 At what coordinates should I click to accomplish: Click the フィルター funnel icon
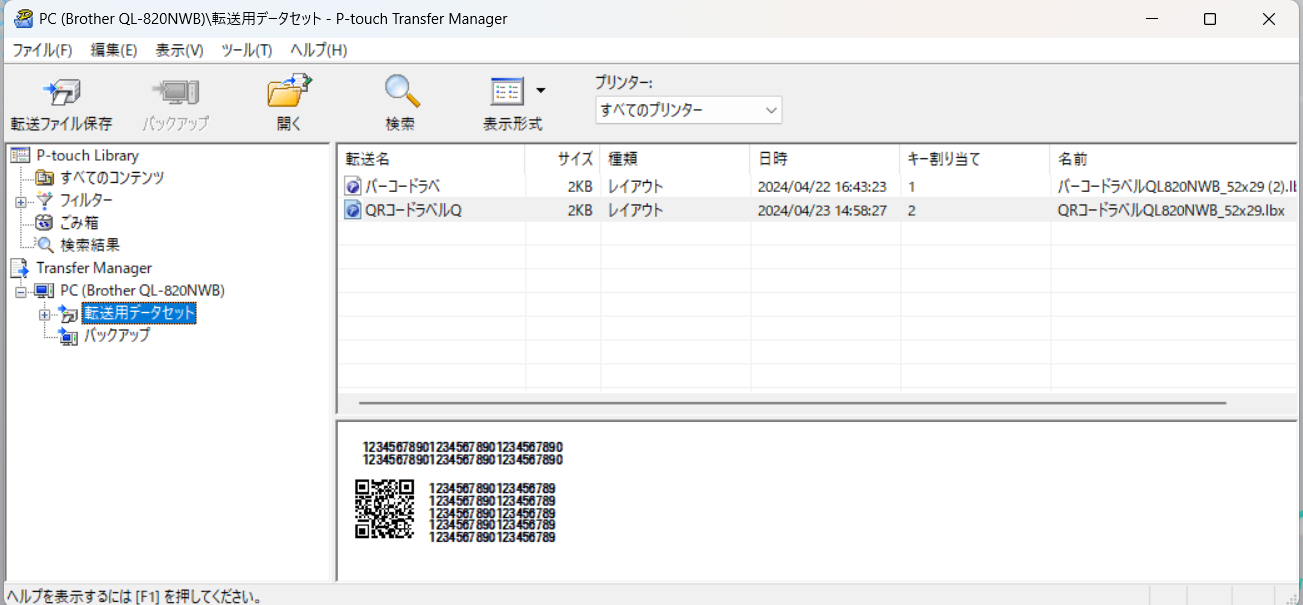coord(44,200)
